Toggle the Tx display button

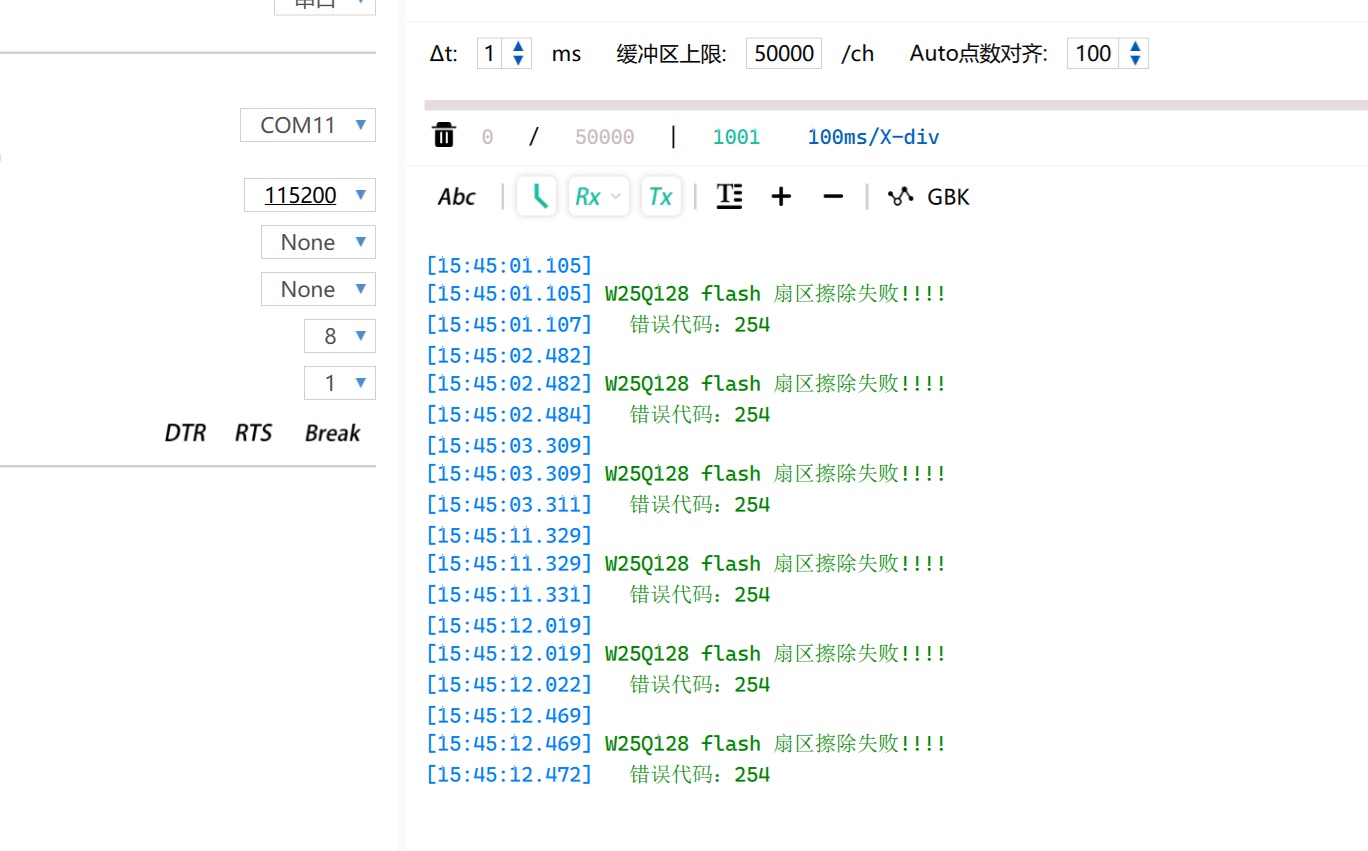pyautogui.click(x=661, y=196)
